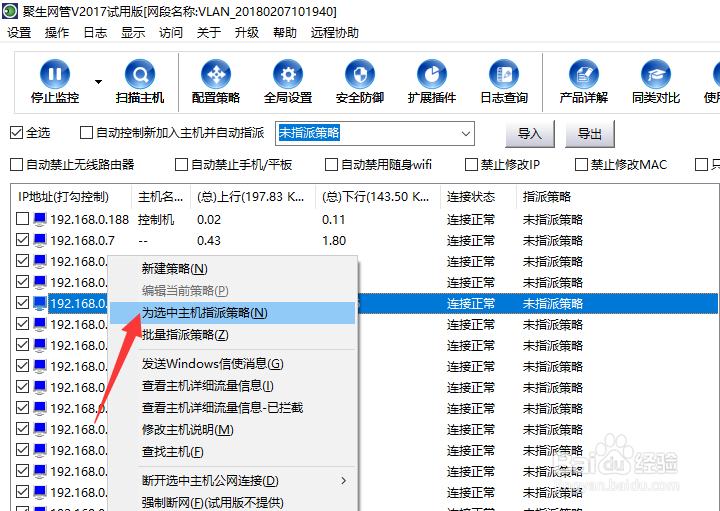Select host name 控制机 cell
Image resolution: width=720 pixels, height=511 pixels.
coord(156,219)
